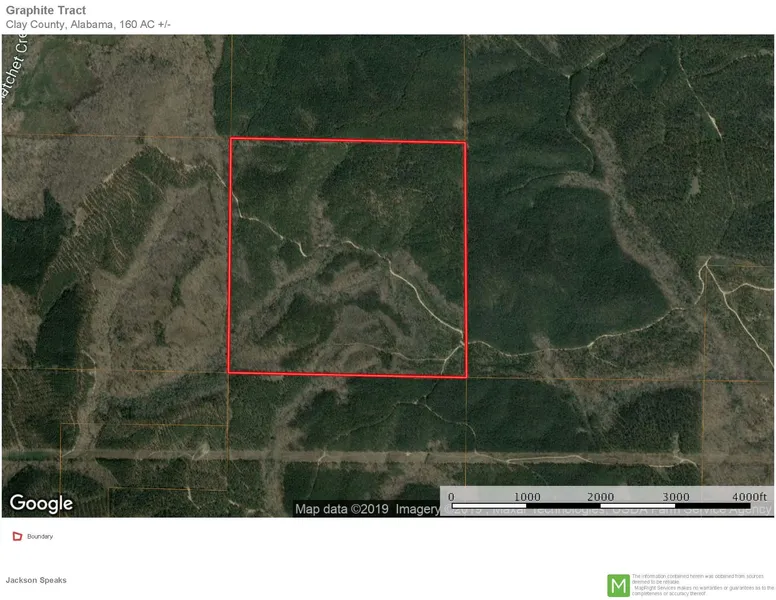Click the Jackson Speaks name text
Screen dimensions: 776x600
36,580
